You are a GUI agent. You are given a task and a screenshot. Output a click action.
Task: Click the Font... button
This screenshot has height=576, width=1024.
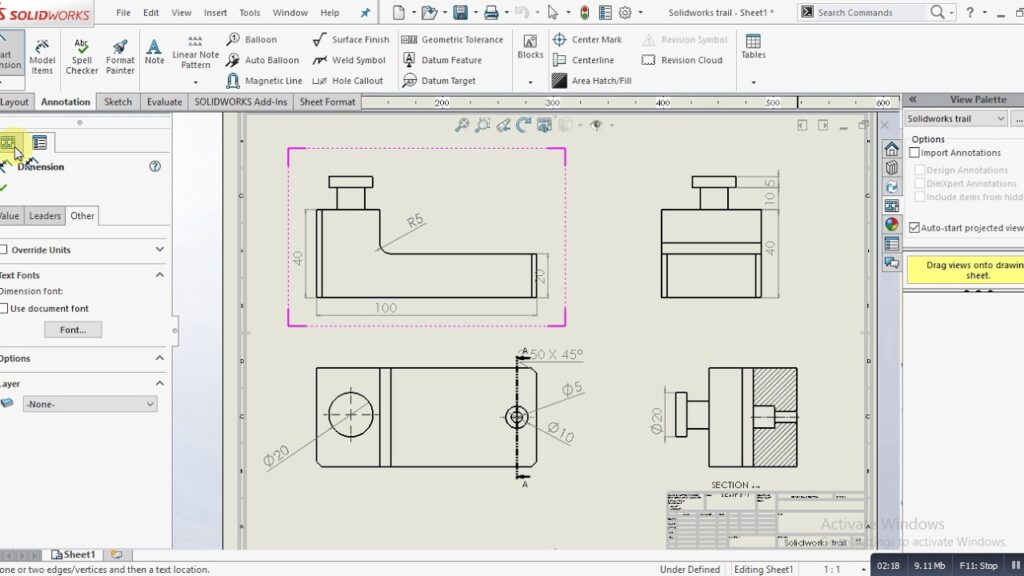point(73,330)
